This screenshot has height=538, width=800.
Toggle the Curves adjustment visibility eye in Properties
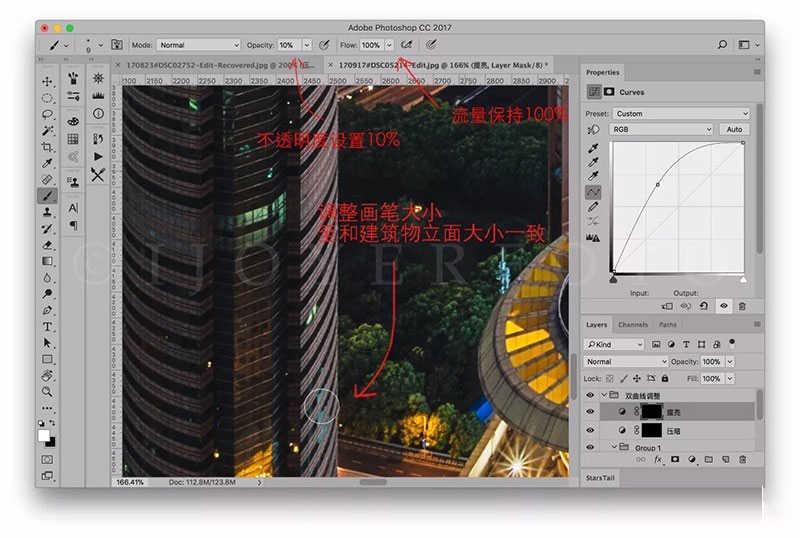[x=723, y=306]
